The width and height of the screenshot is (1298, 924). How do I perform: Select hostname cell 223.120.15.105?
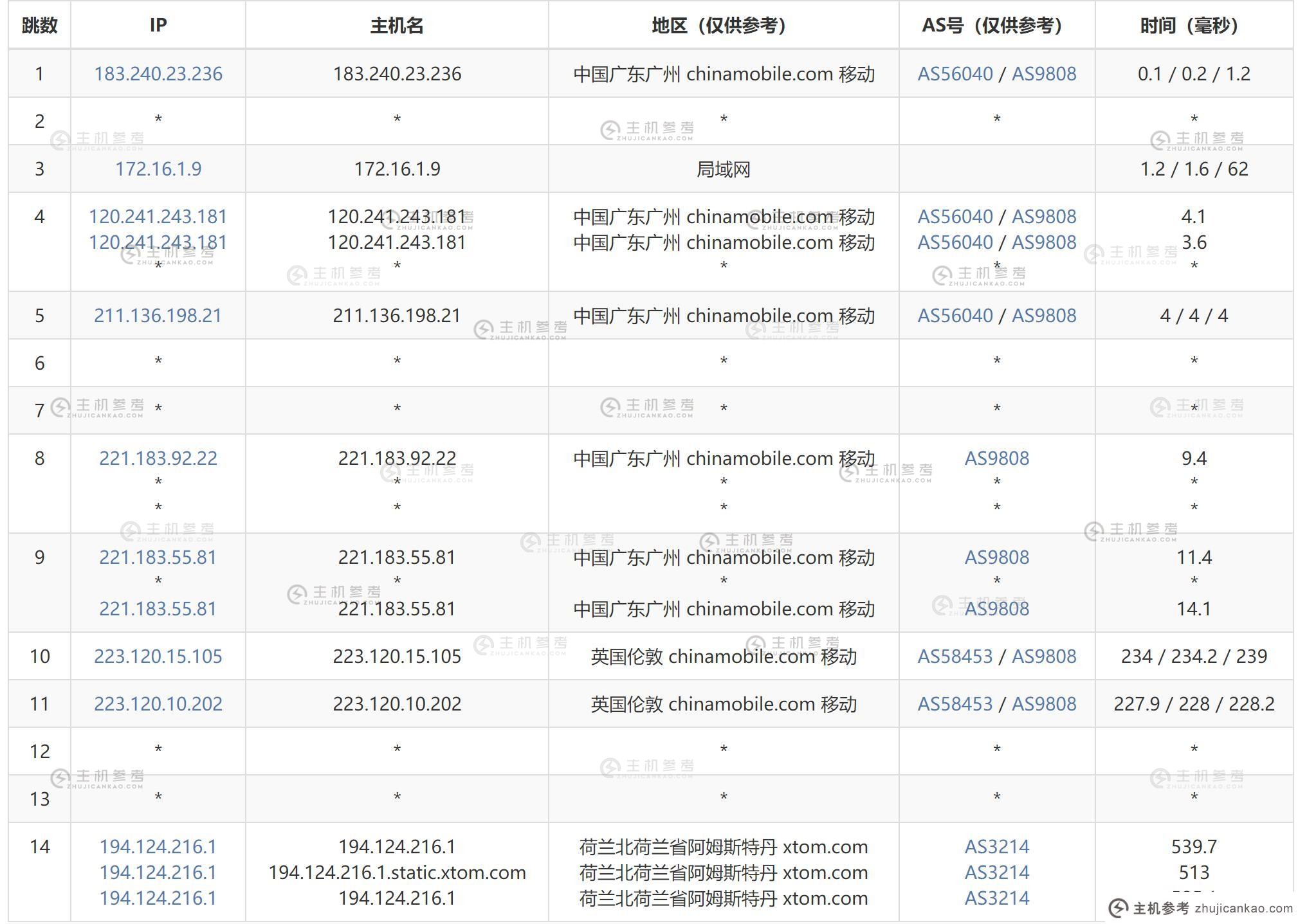(397, 657)
